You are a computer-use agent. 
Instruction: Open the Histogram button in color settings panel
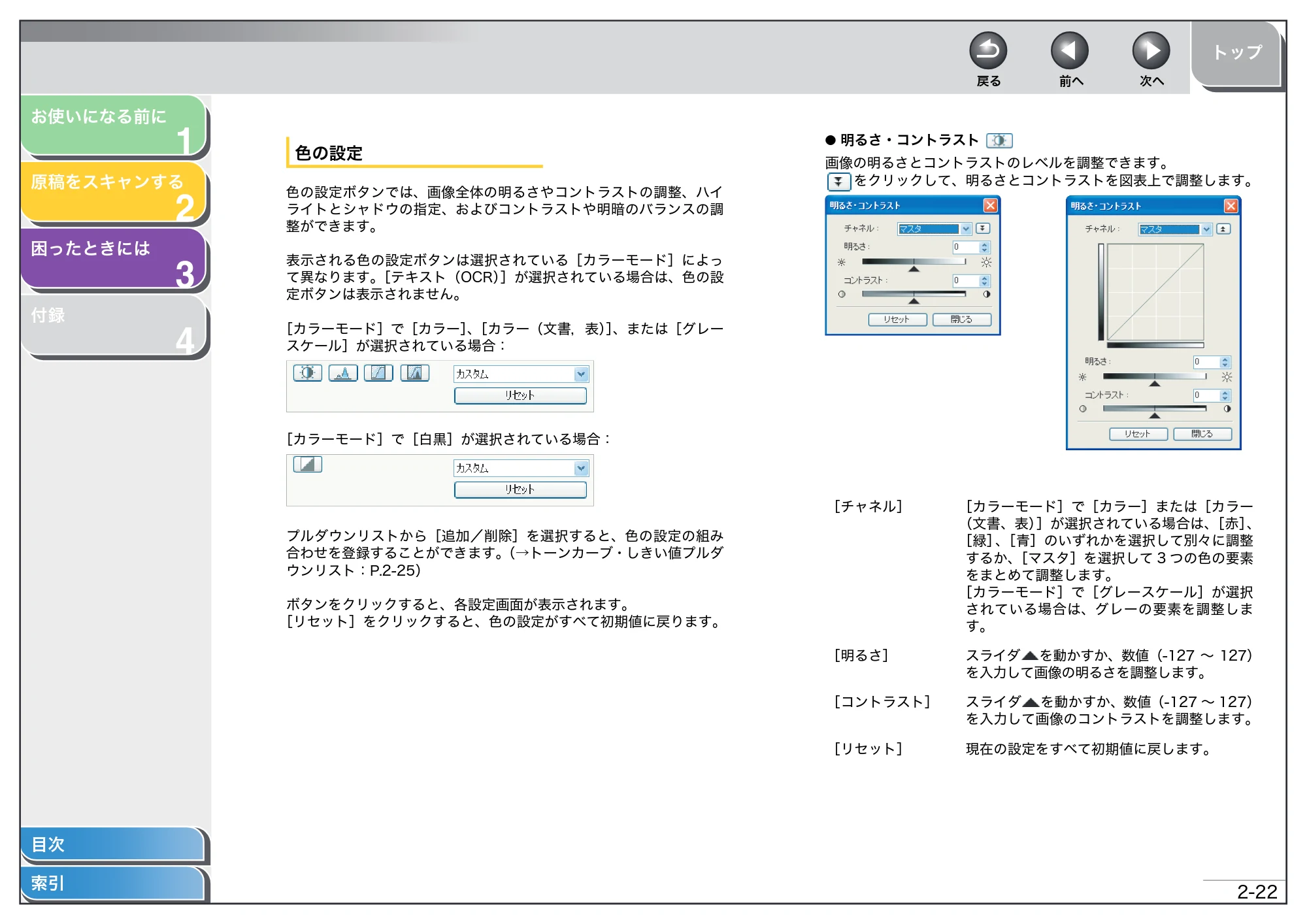click(343, 373)
